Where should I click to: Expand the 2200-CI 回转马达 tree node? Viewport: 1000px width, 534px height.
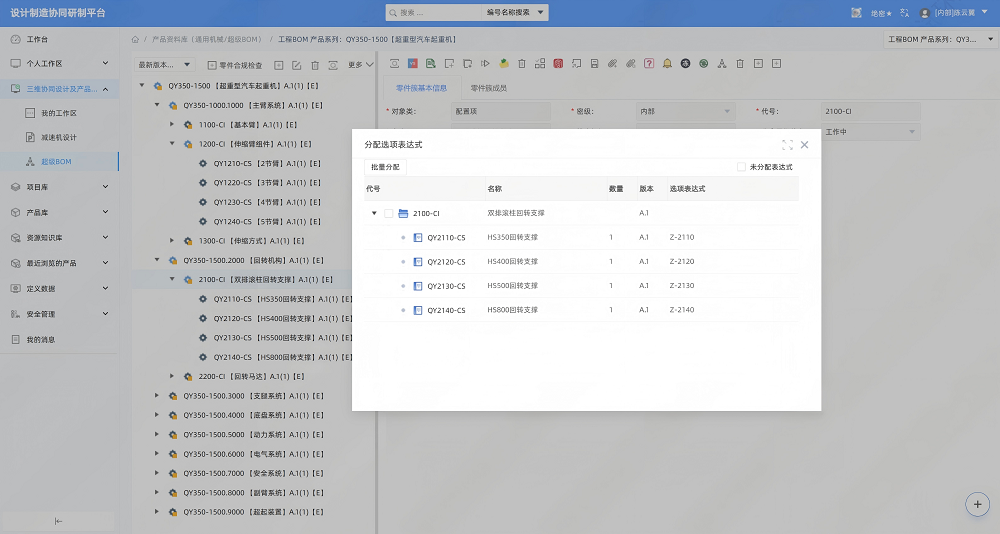tap(172, 376)
